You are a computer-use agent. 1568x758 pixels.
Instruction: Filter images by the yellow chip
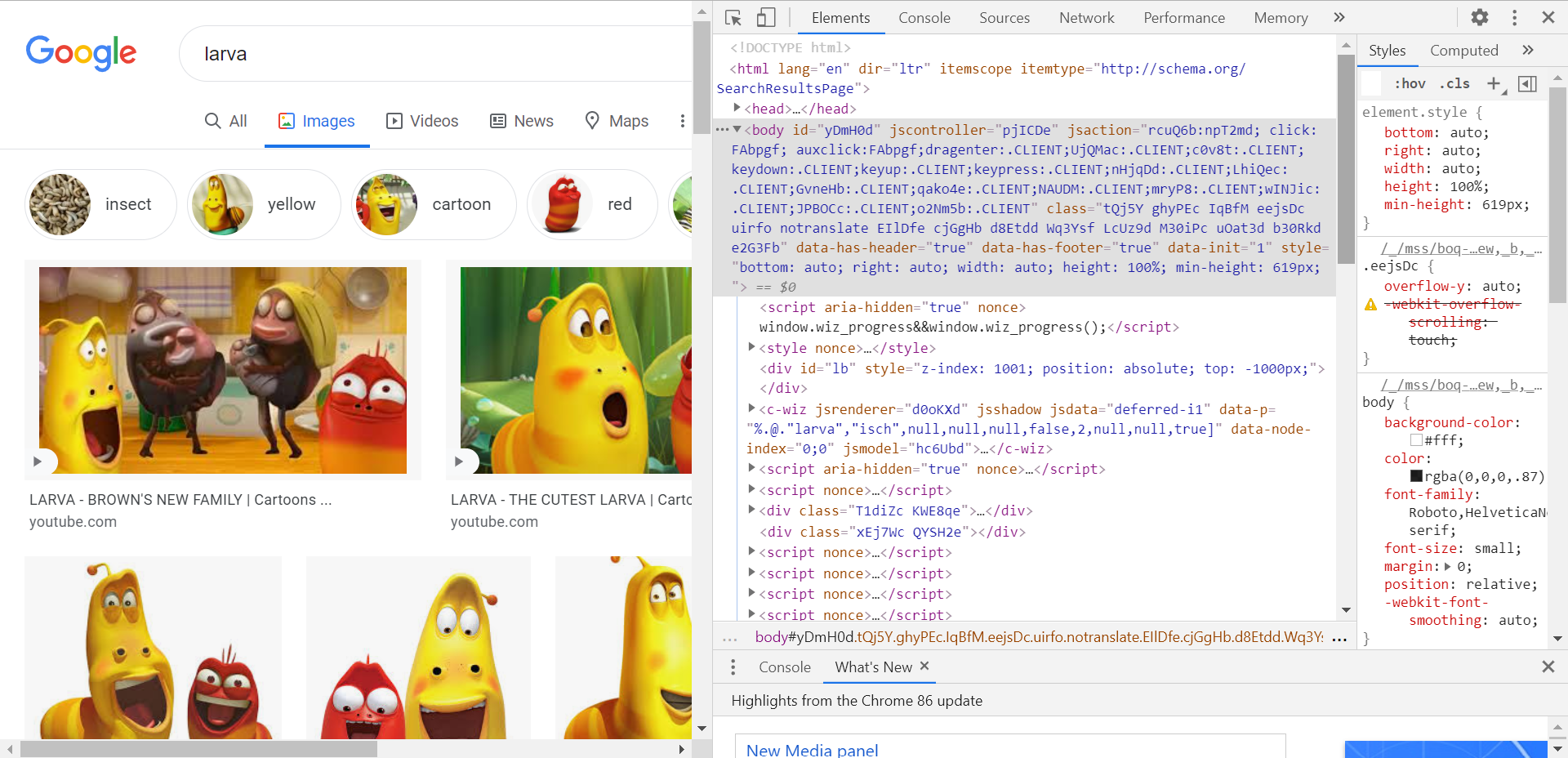pos(264,204)
